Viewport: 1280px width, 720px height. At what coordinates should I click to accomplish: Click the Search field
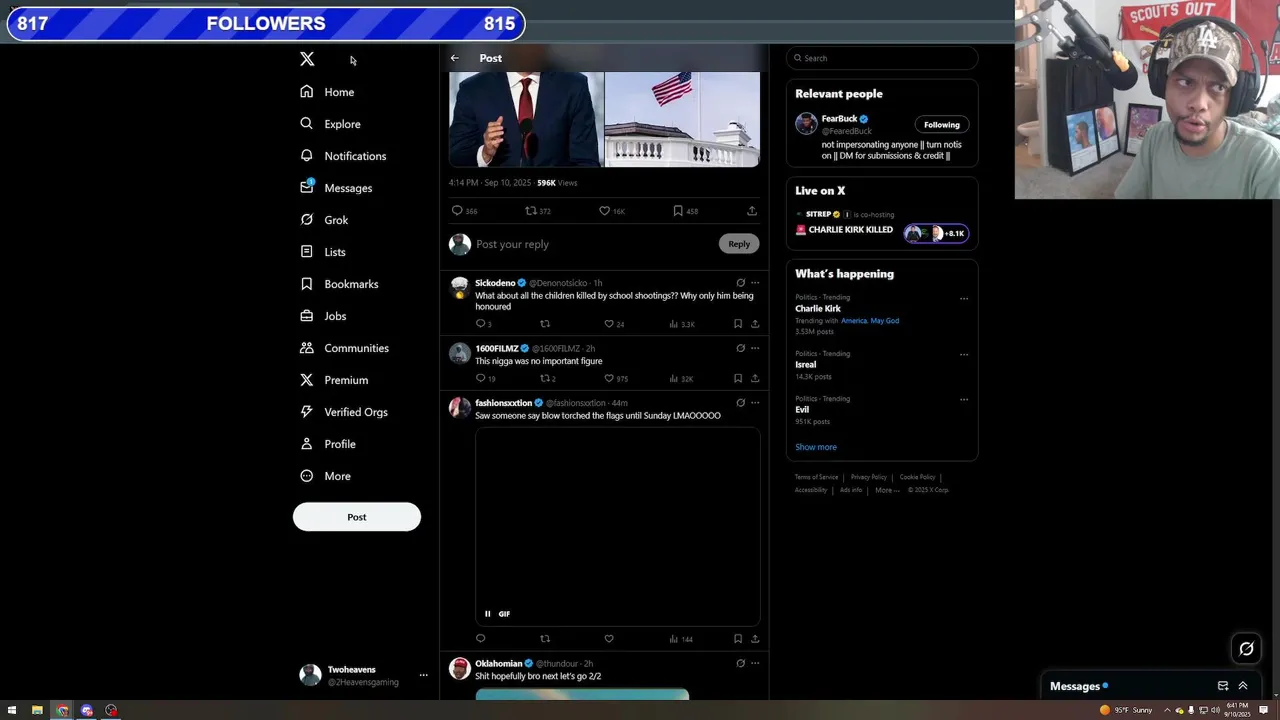tap(882, 58)
